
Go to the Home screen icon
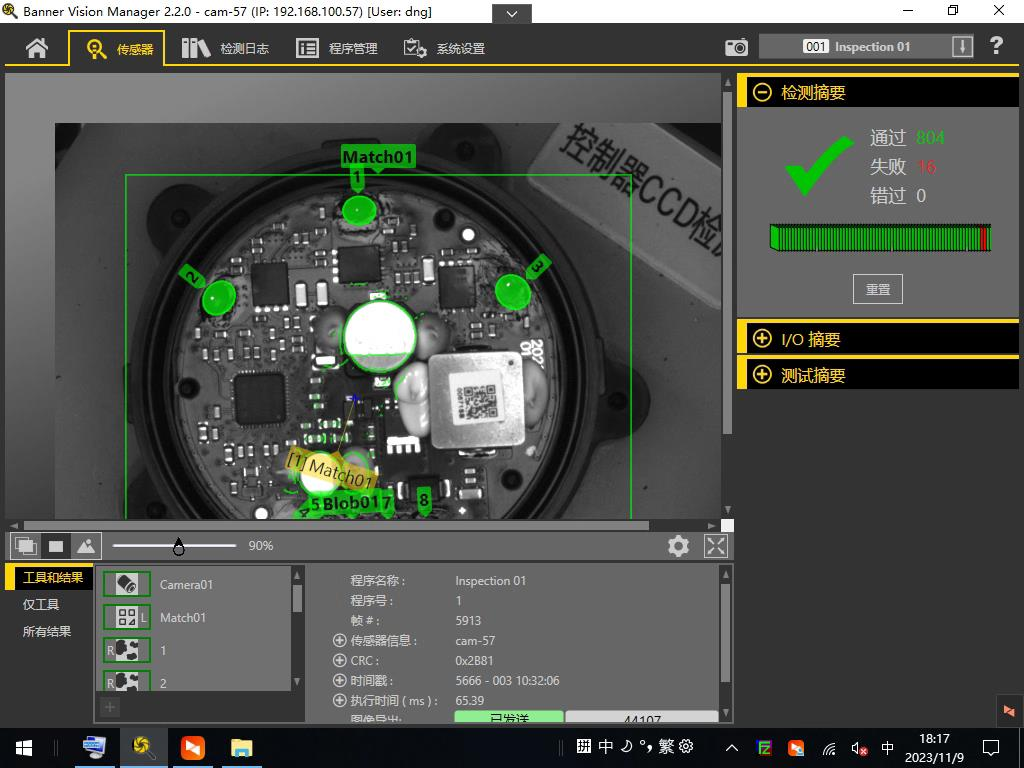coord(37,48)
